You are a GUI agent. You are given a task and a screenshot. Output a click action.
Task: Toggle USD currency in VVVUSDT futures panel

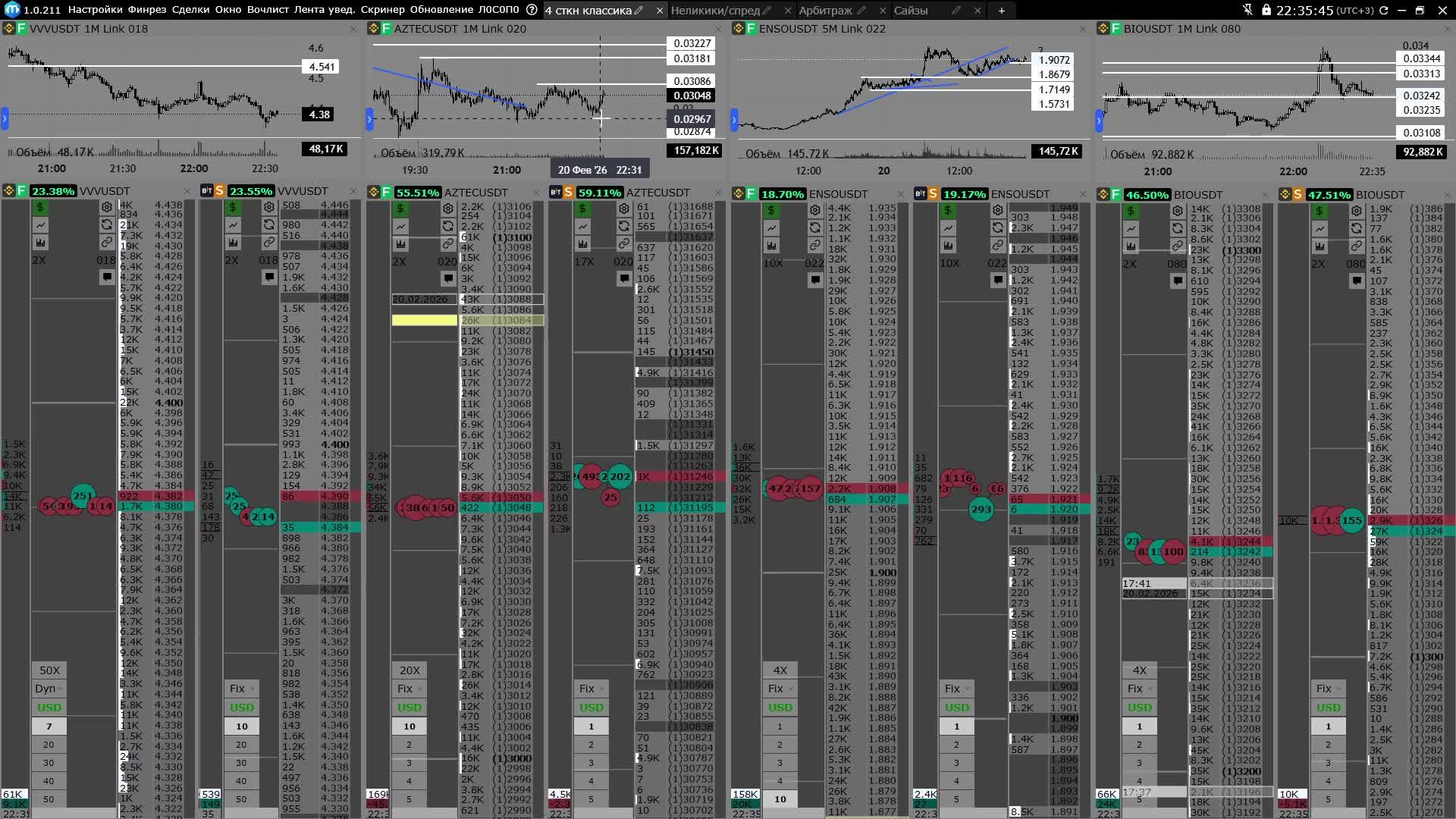click(x=49, y=708)
